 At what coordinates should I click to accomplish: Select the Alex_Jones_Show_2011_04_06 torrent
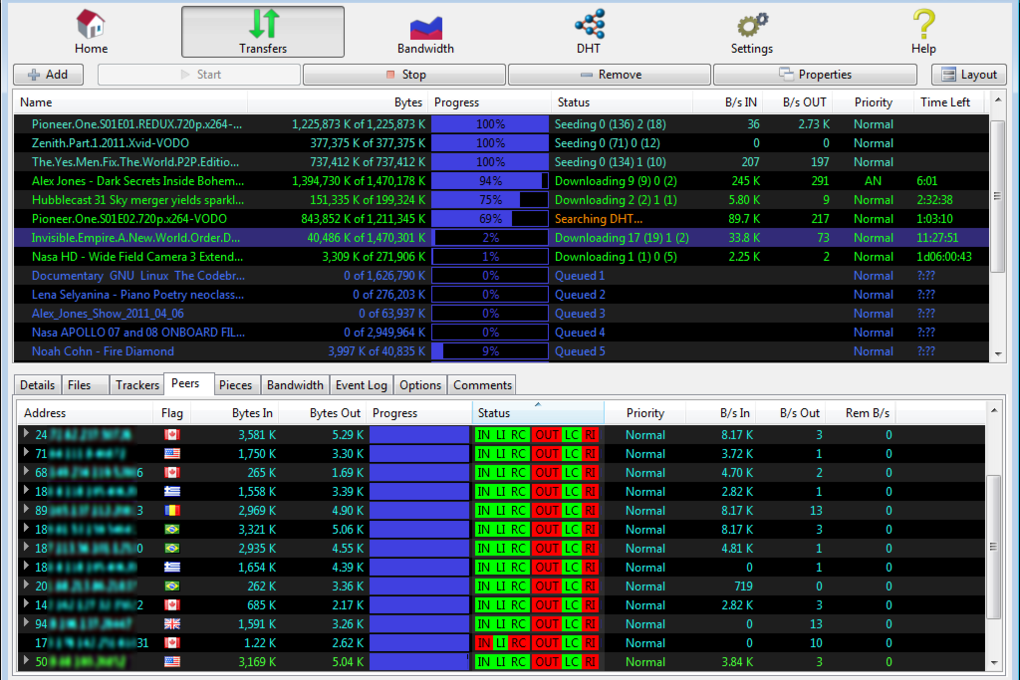(501, 313)
